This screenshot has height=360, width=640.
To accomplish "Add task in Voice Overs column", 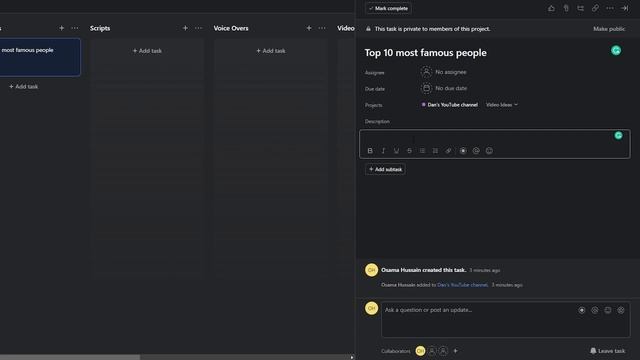I will click(x=271, y=51).
